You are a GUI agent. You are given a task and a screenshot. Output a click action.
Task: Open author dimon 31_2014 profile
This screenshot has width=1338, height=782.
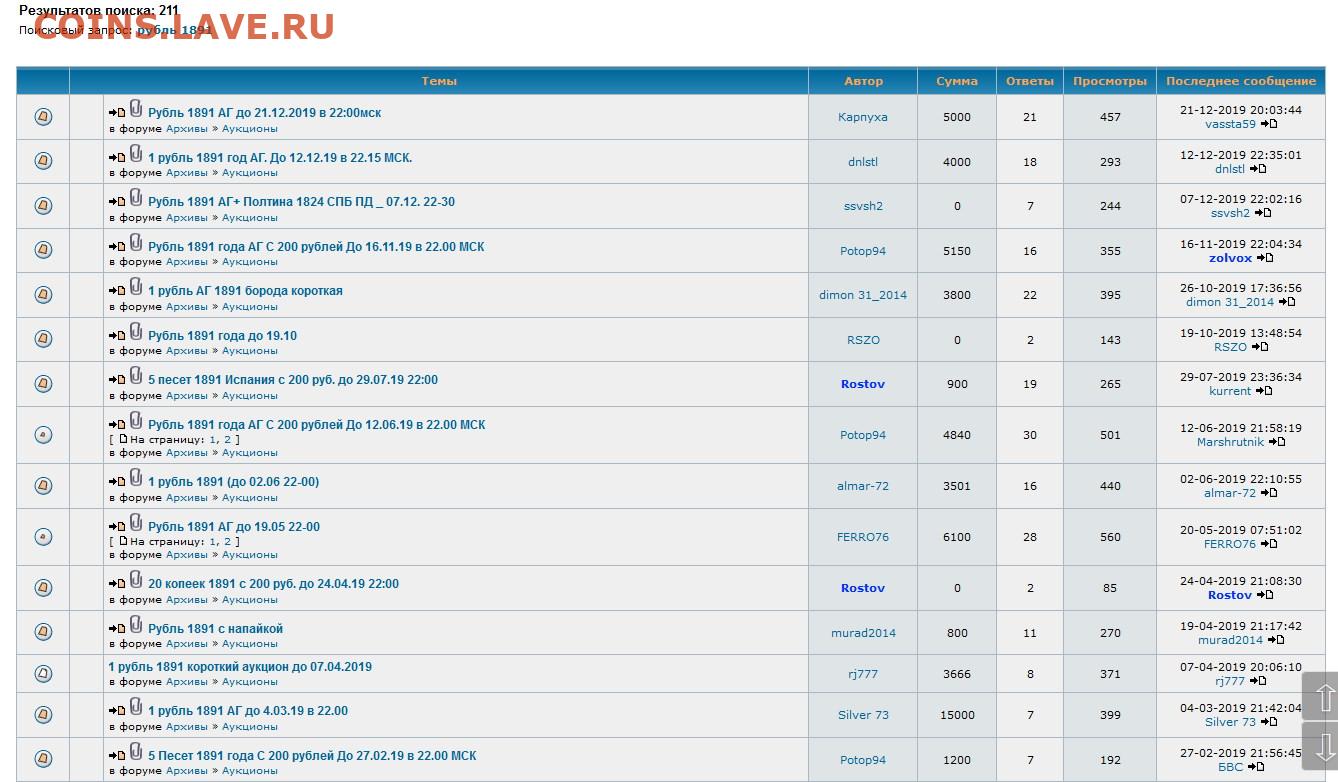[862, 295]
